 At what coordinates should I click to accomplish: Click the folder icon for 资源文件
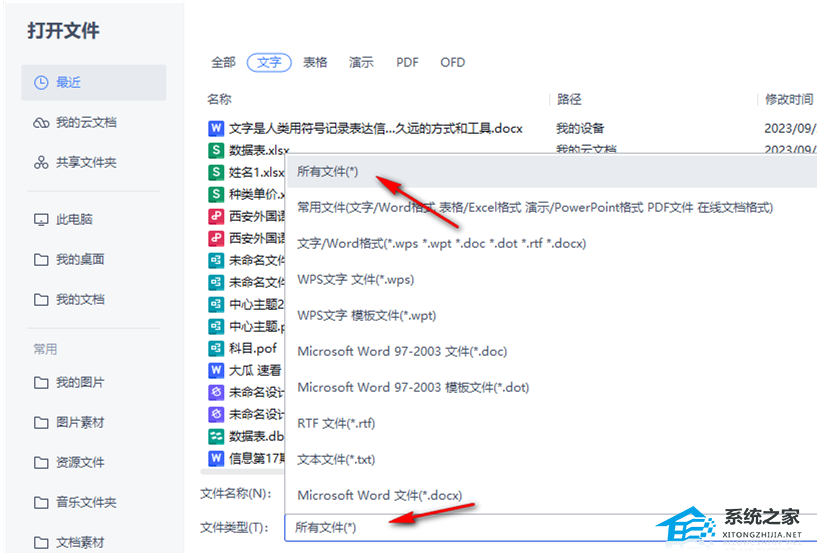[x=41, y=463]
